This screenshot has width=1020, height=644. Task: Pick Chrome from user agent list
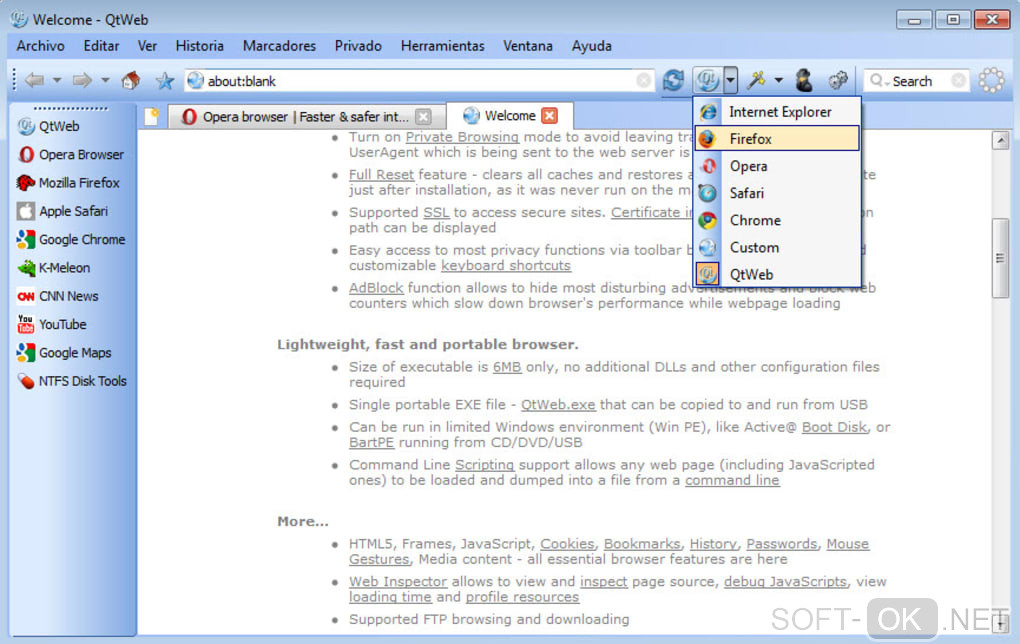tap(777, 221)
